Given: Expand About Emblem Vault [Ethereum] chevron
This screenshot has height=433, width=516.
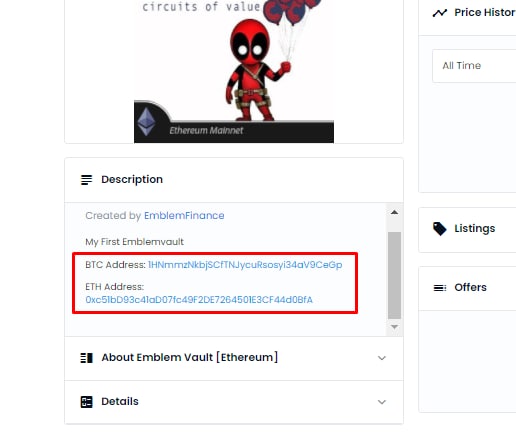Looking at the screenshot, I should (x=382, y=358).
